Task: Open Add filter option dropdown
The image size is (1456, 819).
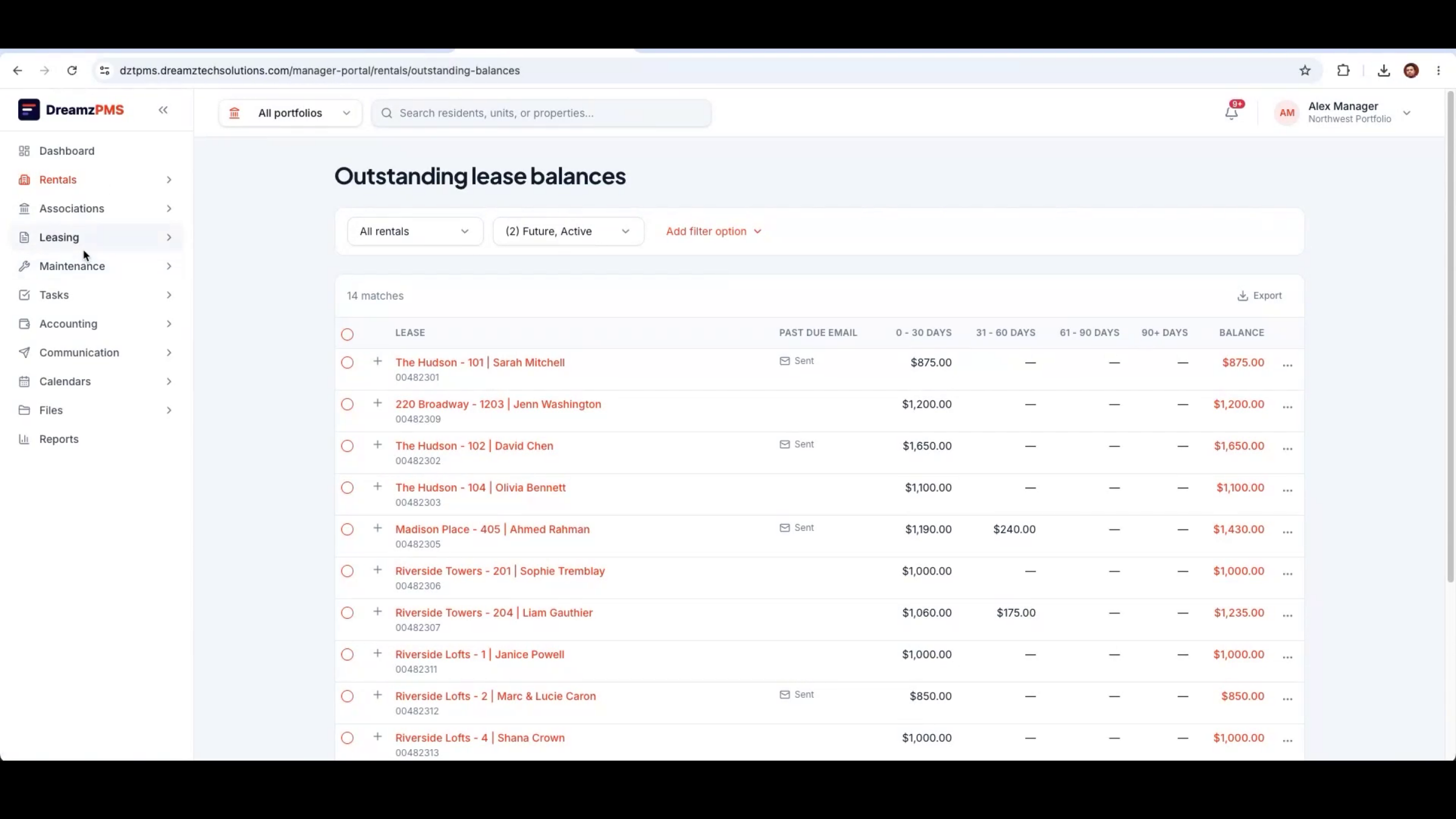Action: (713, 231)
